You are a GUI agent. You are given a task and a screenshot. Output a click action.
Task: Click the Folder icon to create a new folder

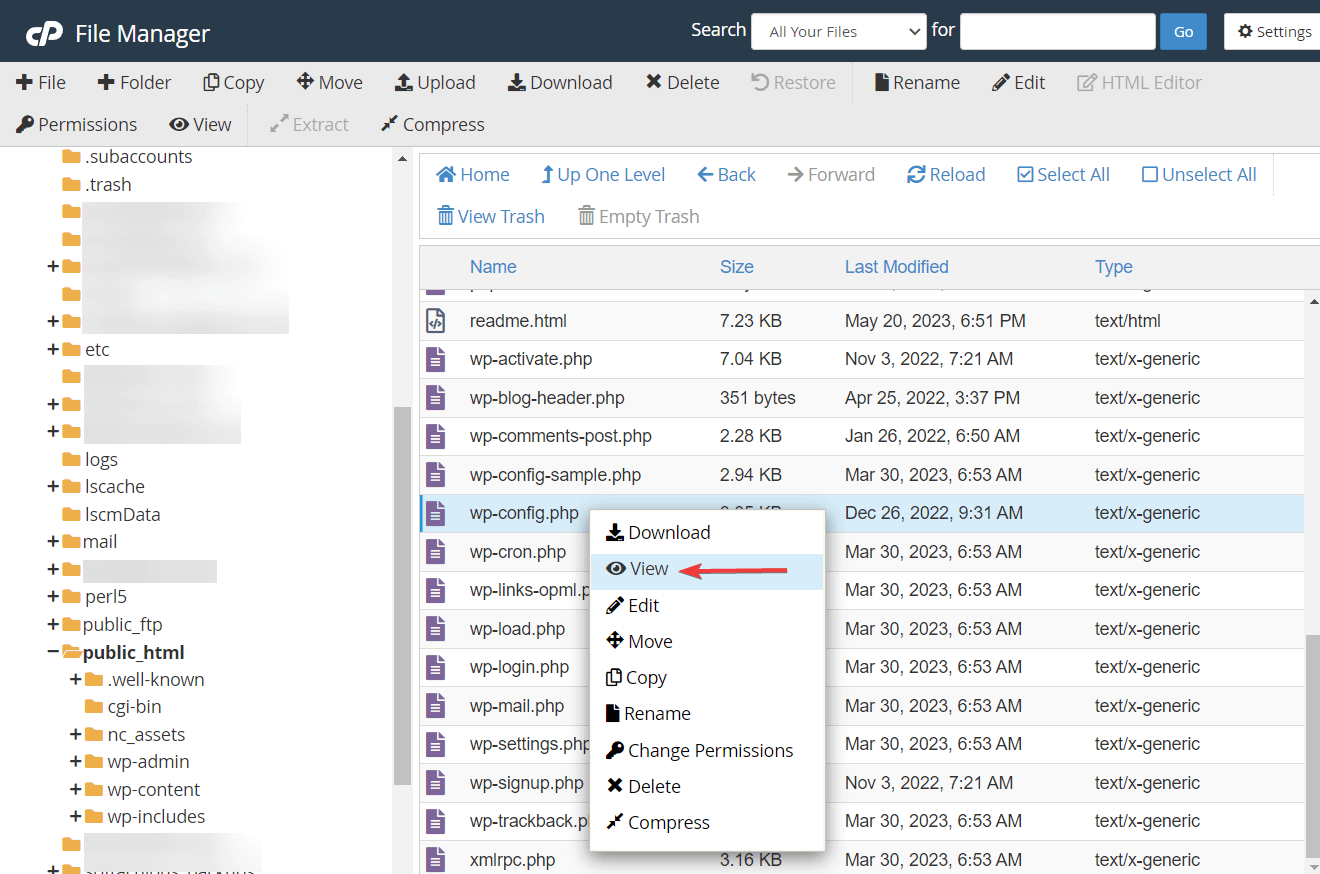tap(134, 82)
